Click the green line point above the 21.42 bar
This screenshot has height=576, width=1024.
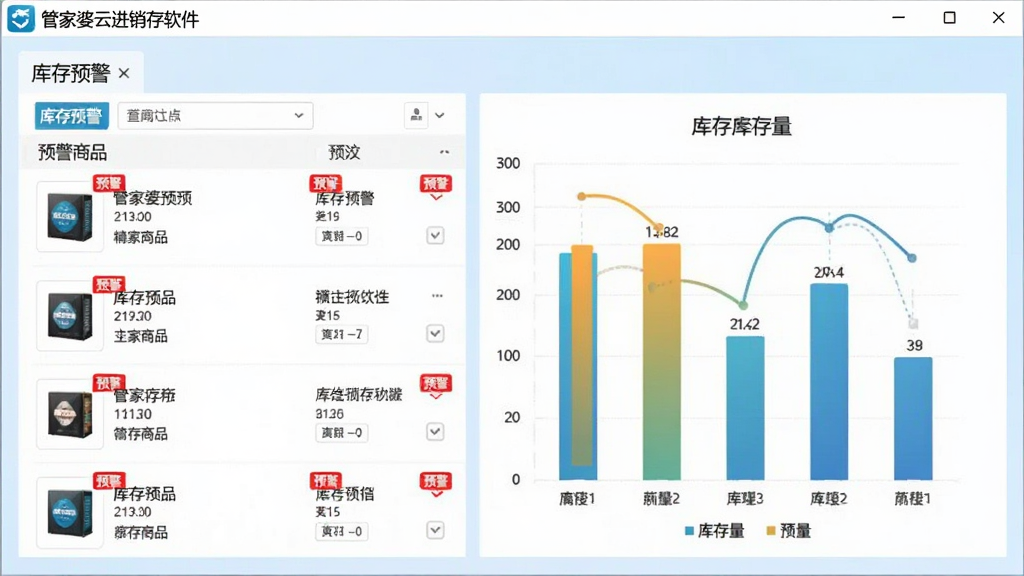pyautogui.click(x=743, y=306)
